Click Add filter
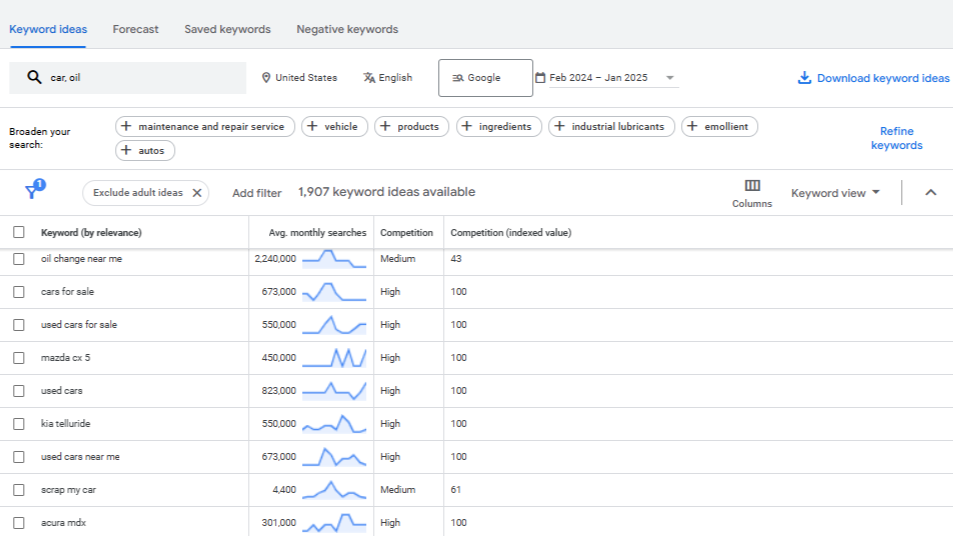 [x=256, y=193]
